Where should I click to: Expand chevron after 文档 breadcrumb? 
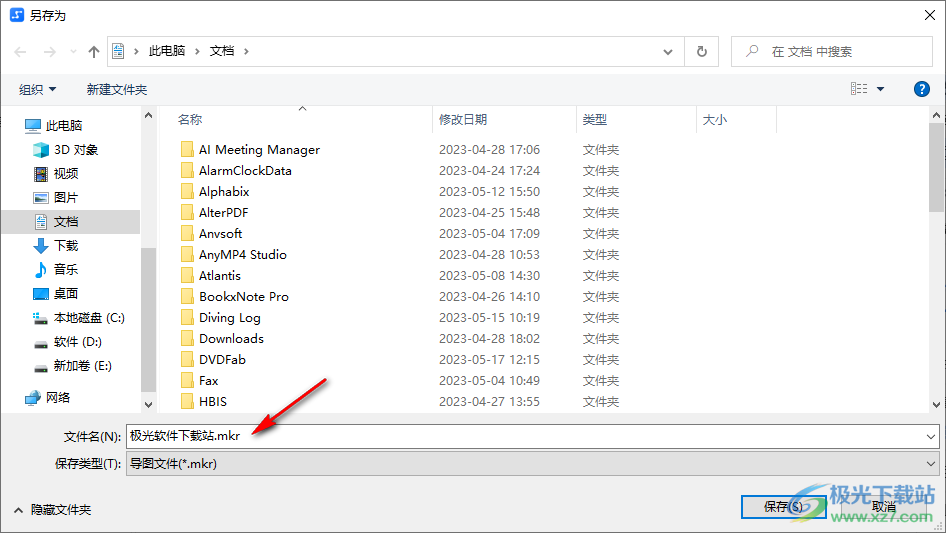tap(246, 52)
